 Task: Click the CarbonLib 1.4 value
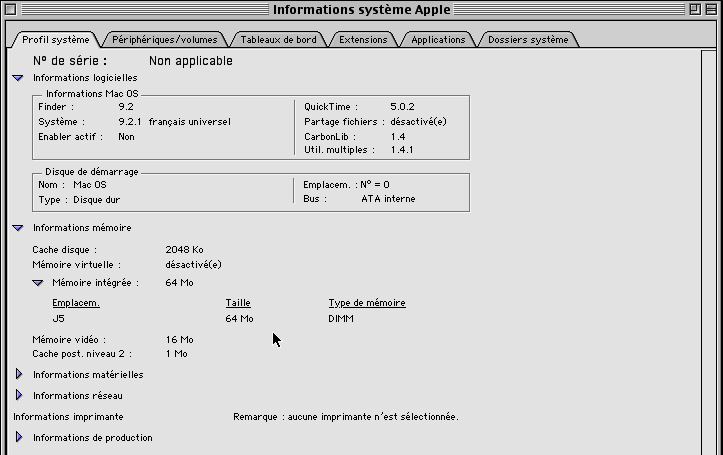(x=397, y=136)
